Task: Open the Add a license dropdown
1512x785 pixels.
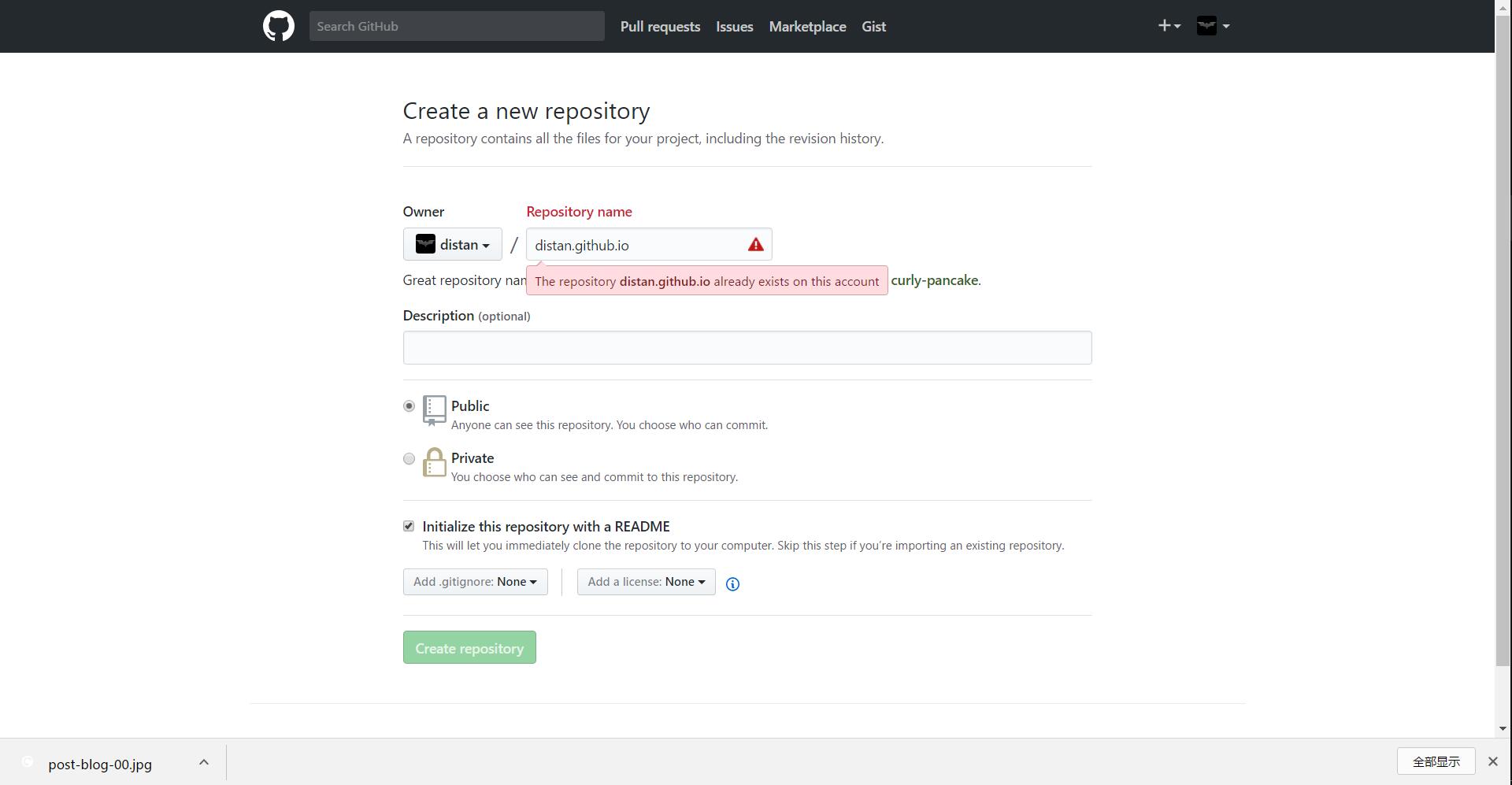Action: [646, 582]
